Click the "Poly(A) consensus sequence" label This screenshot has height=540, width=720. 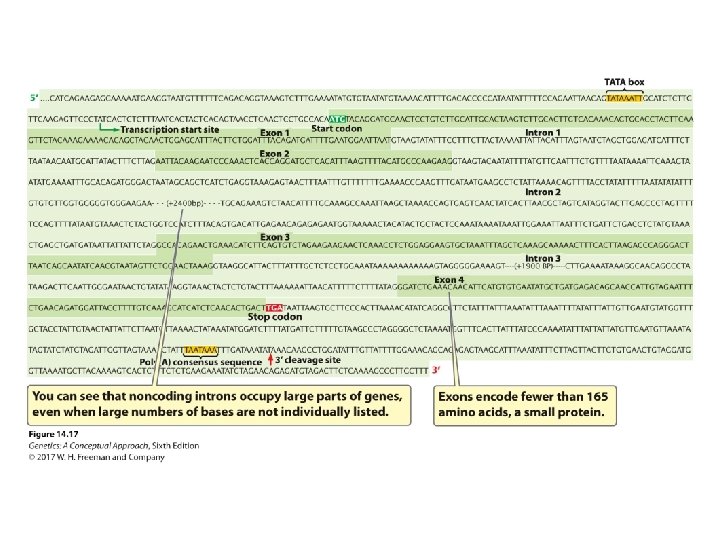(201, 362)
